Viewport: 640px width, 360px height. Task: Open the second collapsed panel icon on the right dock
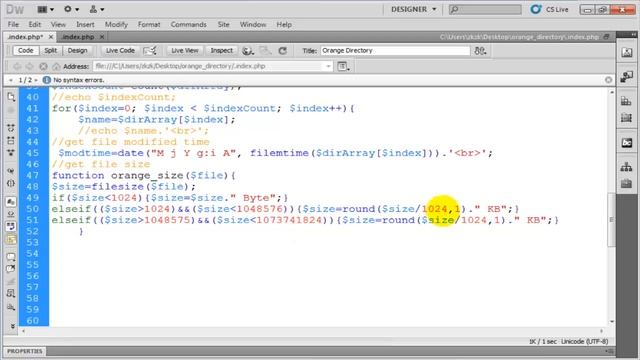(x=627, y=76)
